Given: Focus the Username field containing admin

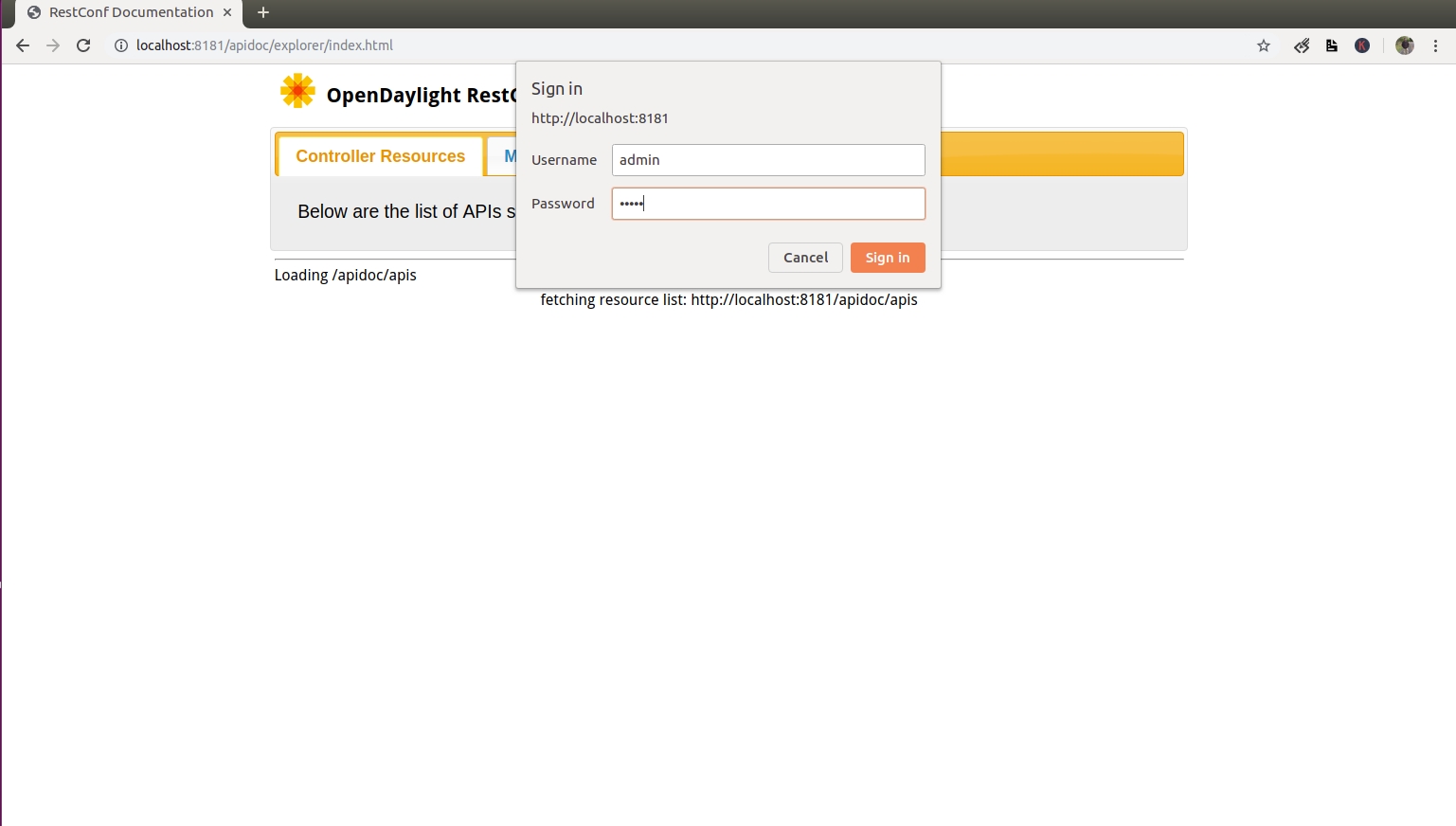Looking at the screenshot, I should [x=768, y=160].
